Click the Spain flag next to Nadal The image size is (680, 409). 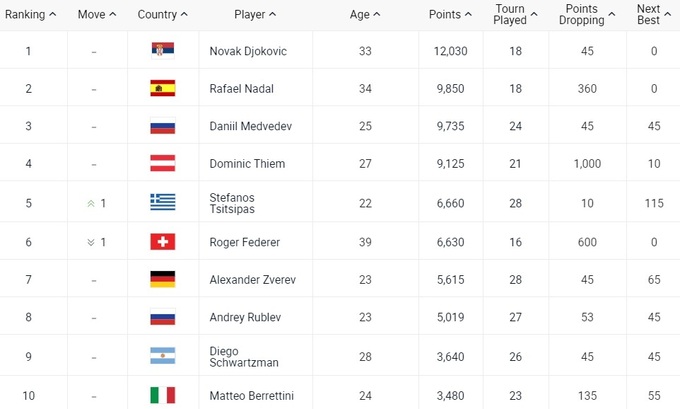(162, 89)
